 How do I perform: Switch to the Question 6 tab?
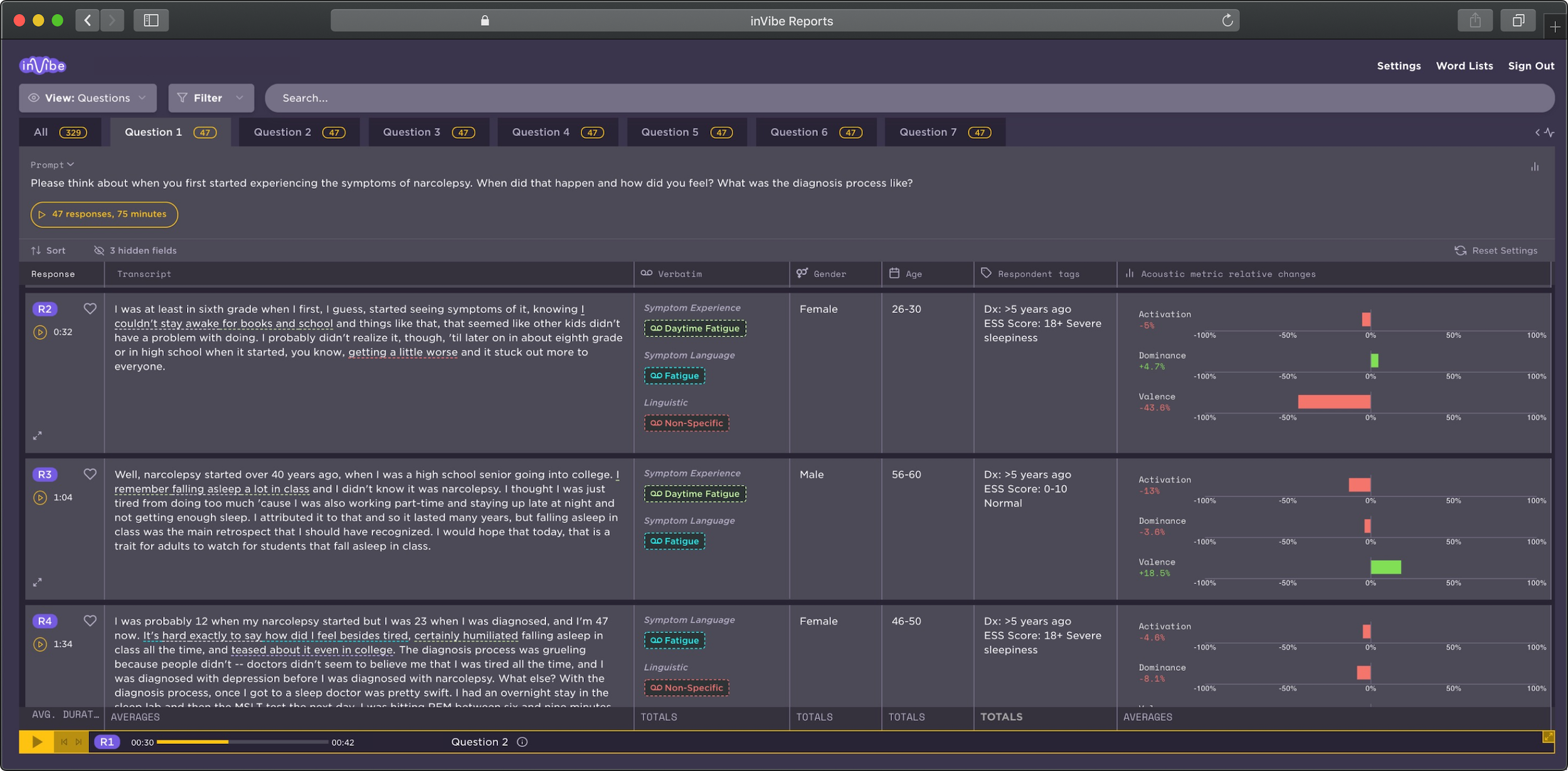pyautogui.click(x=816, y=132)
